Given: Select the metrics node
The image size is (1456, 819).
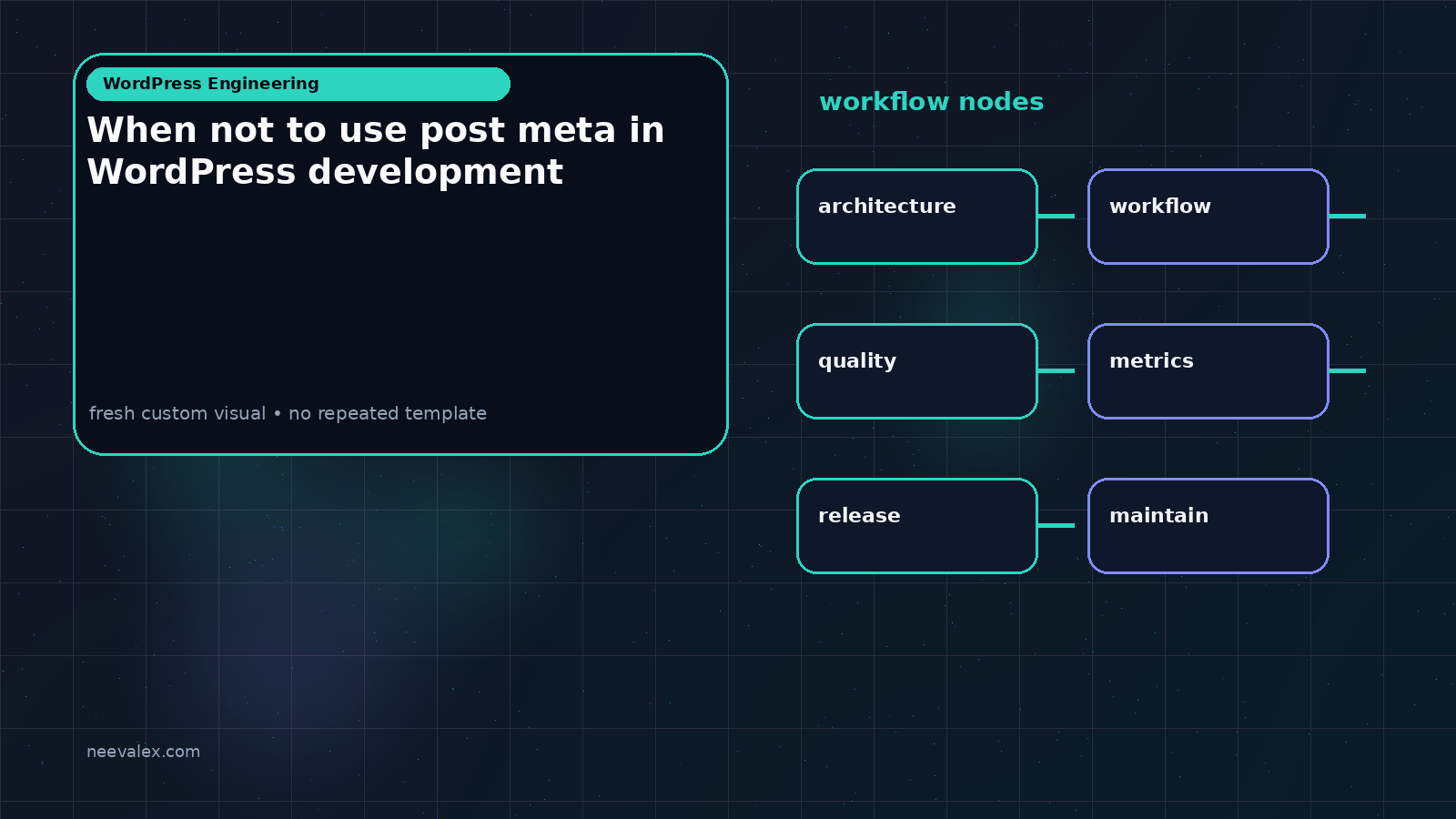Looking at the screenshot, I should point(1208,371).
